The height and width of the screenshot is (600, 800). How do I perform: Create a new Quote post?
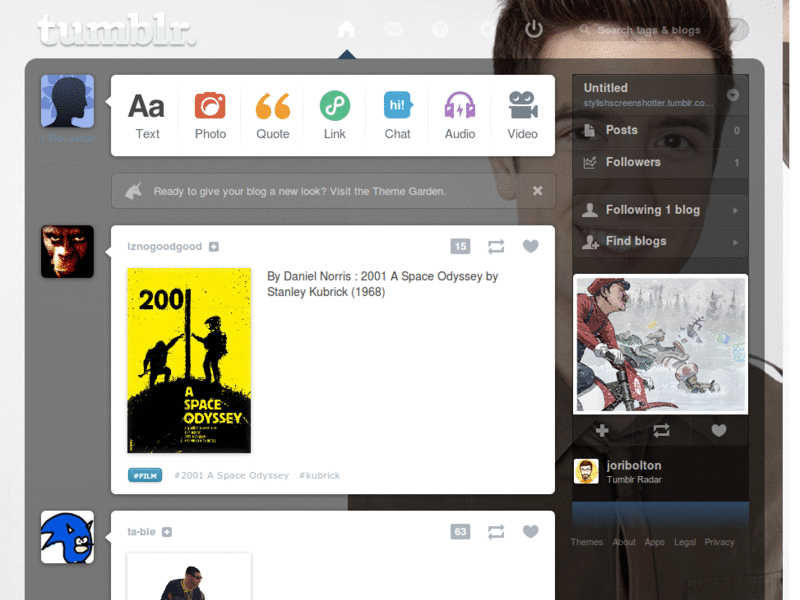[x=272, y=116]
